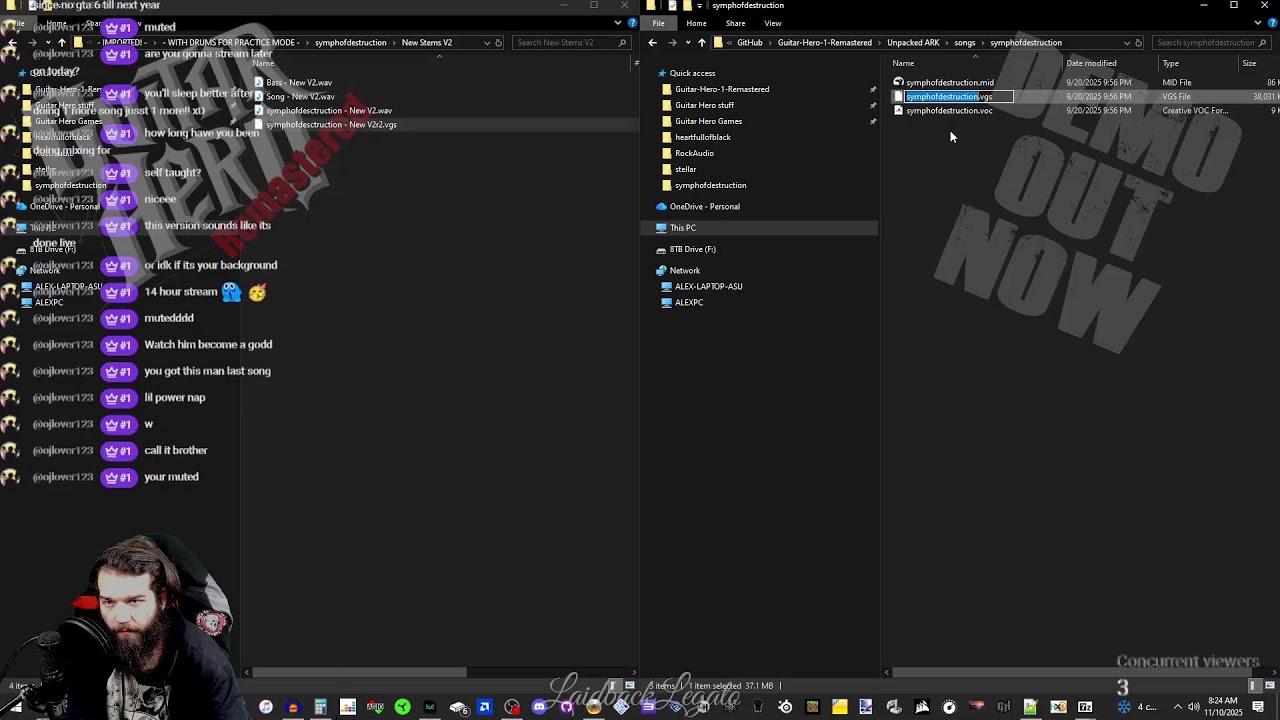Open the This PC icon in the navigation pane
Image resolution: width=1280 pixels, height=720 pixels.
pos(661,228)
